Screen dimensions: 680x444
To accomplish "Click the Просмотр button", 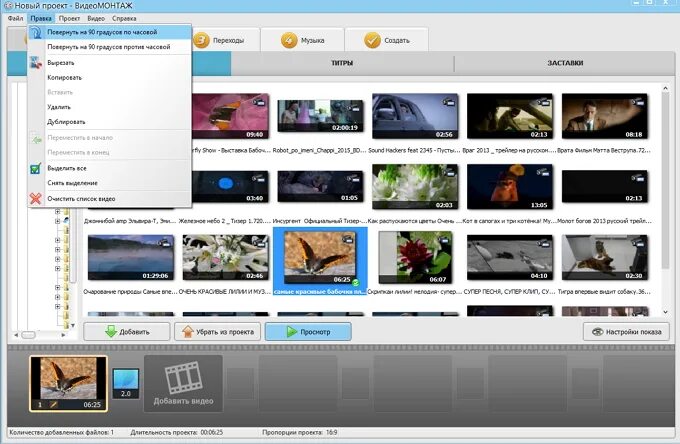I will point(308,332).
